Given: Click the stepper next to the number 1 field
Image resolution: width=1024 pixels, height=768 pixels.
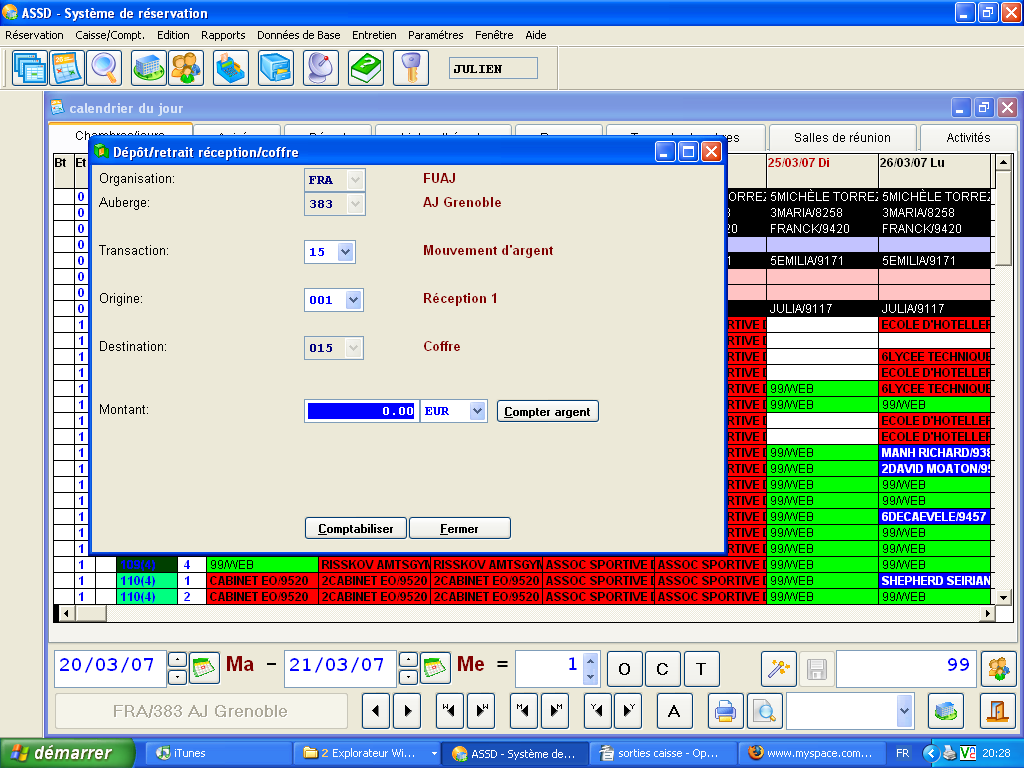Looking at the screenshot, I should click(590, 669).
